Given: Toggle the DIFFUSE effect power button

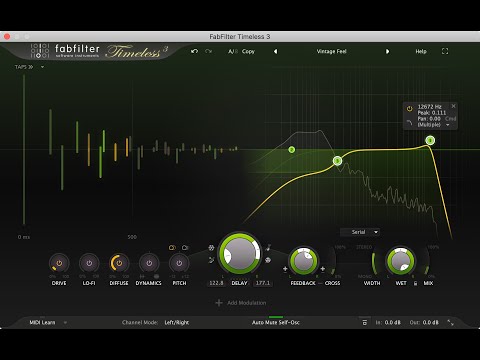Looking at the screenshot, I should click(x=119, y=263).
